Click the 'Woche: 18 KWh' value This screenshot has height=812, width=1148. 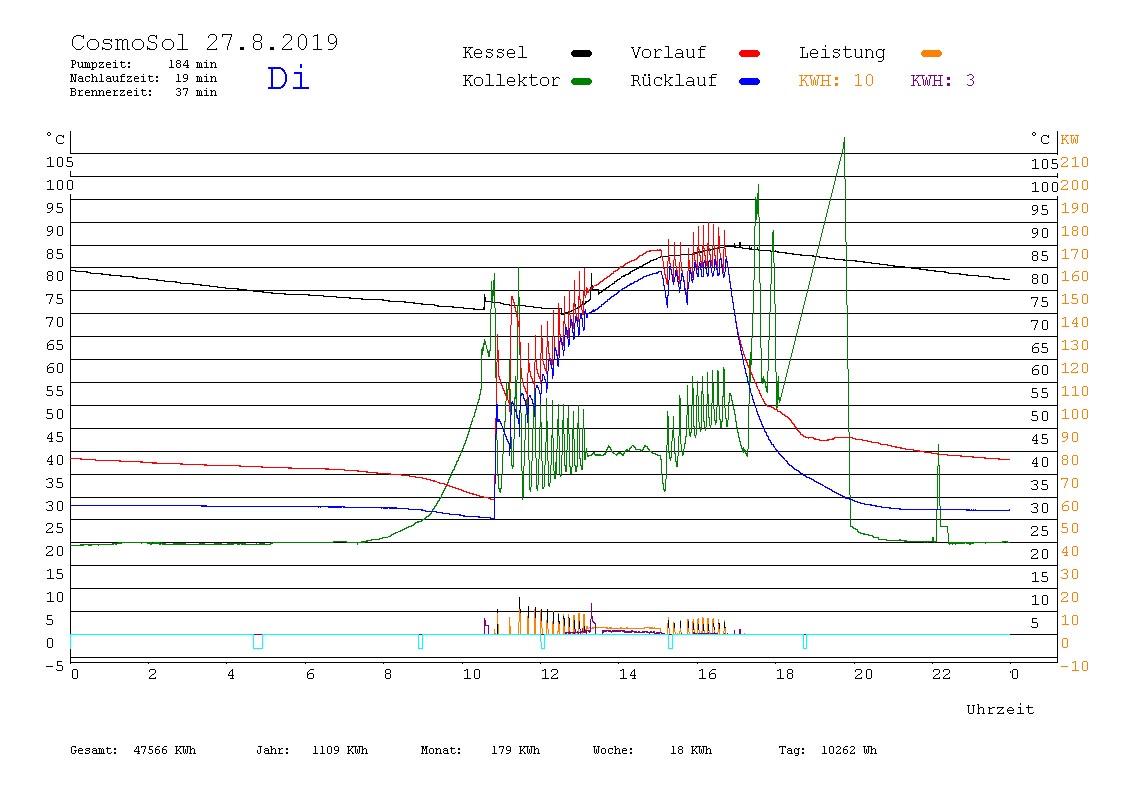pos(652,750)
